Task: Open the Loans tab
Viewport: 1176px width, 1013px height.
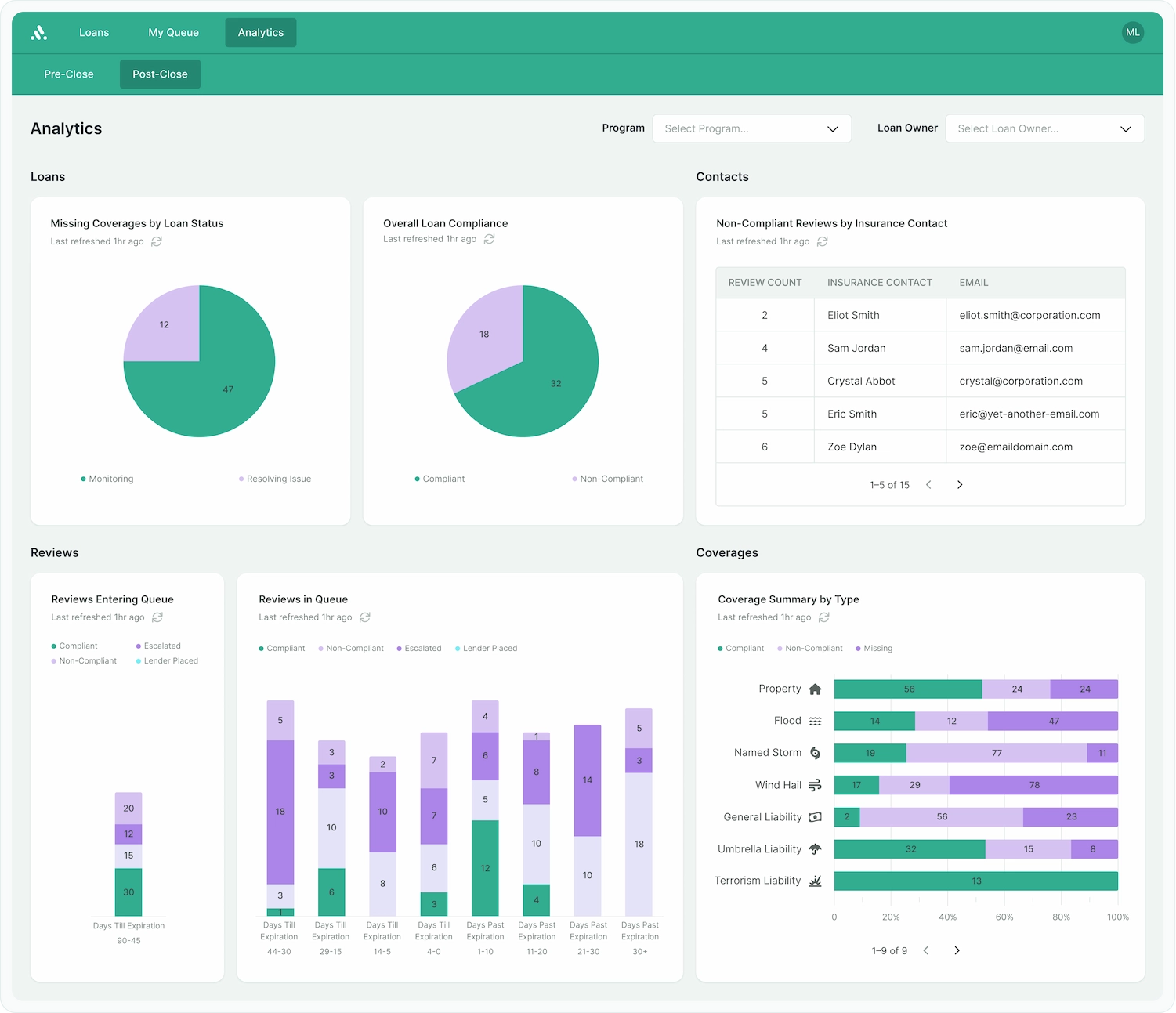Action: pyautogui.click(x=94, y=33)
